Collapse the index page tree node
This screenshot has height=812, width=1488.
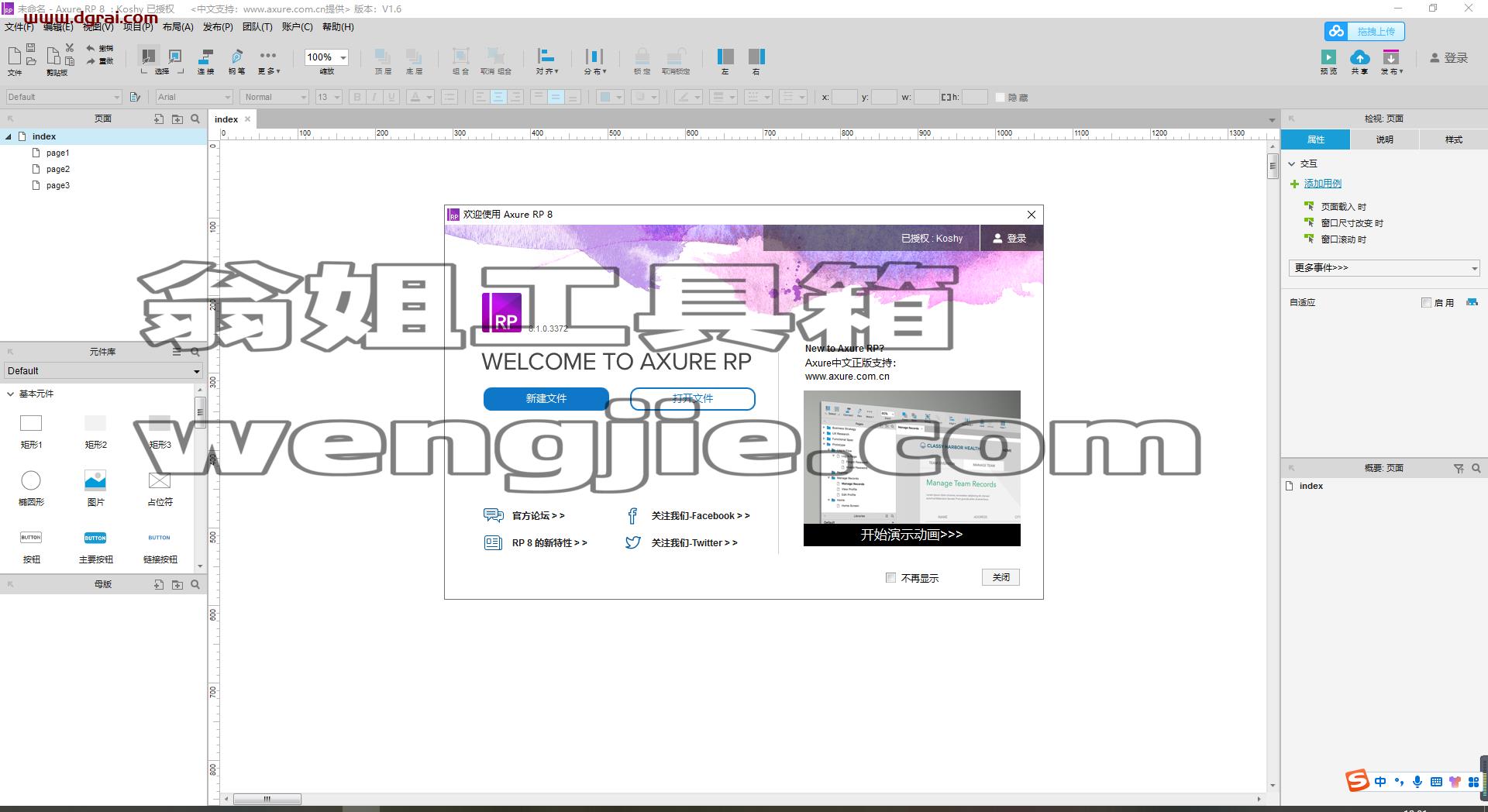coord(9,136)
